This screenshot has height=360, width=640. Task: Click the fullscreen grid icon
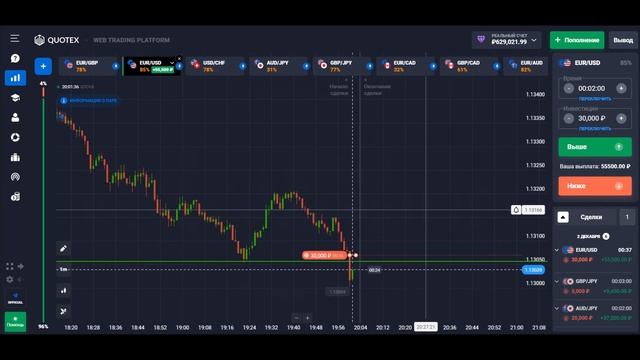click(9, 267)
